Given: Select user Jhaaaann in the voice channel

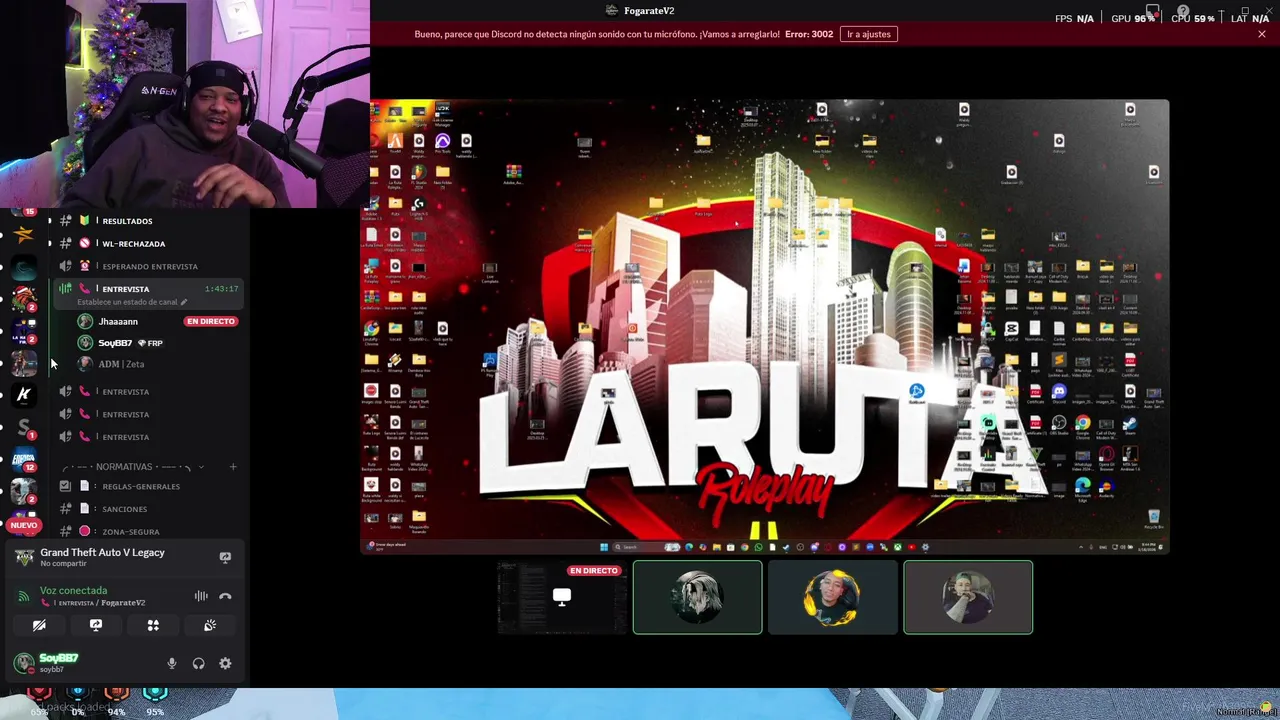Looking at the screenshot, I should 118,322.
